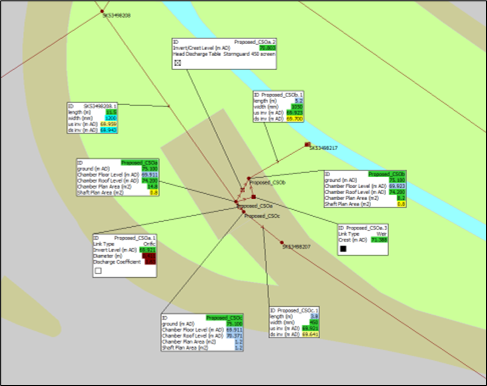Select the SK53498217 square outfall node
This screenshot has width=487, height=386.
click(307, 145)
